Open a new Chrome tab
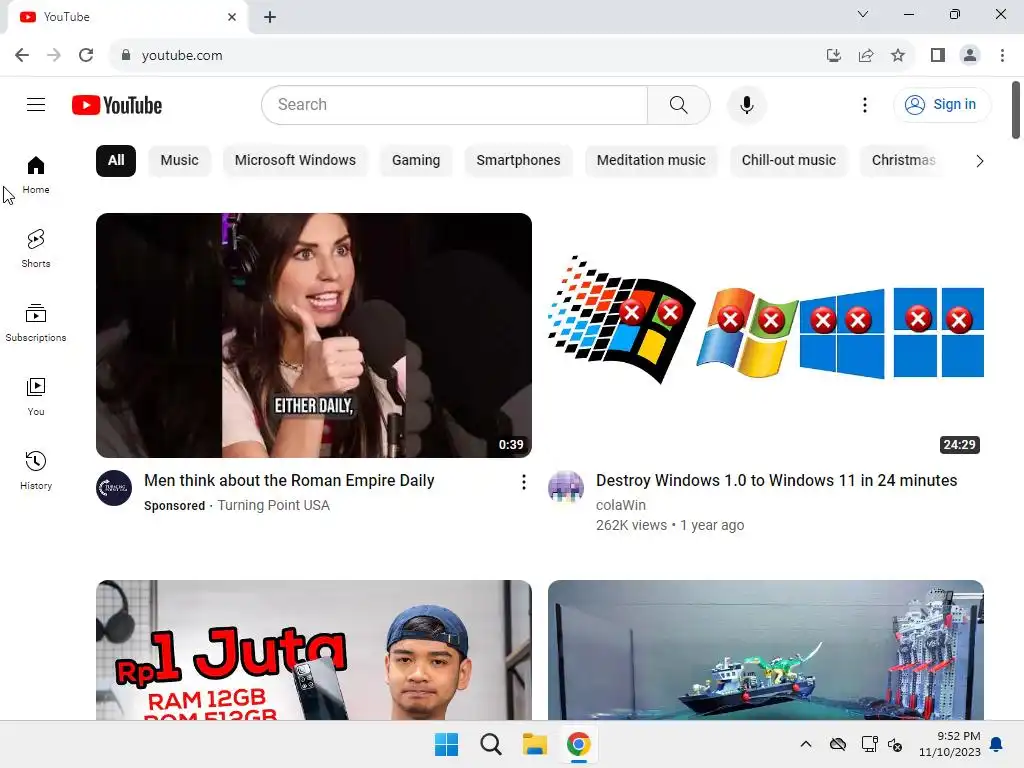The width and height of the screenshot is (1024, 768). coord(270,17)
